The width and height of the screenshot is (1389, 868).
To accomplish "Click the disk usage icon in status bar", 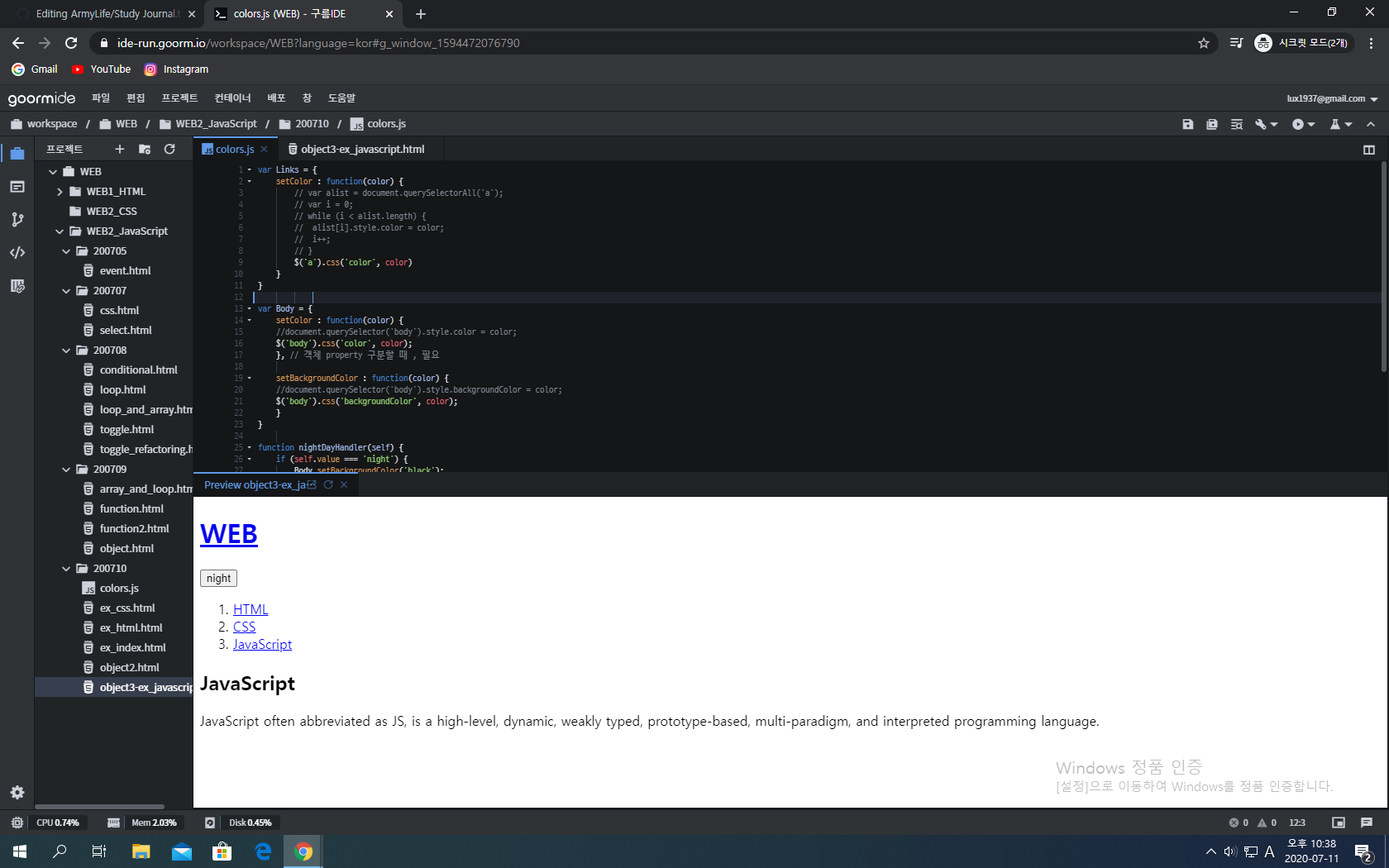I will 210,823.
